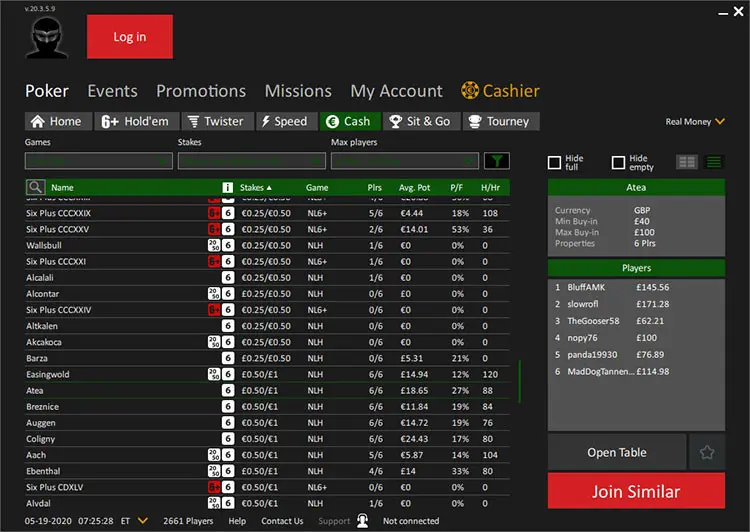Switch to list view layout
The height and width of the screenshot is (532, 750).
[714, 162]
